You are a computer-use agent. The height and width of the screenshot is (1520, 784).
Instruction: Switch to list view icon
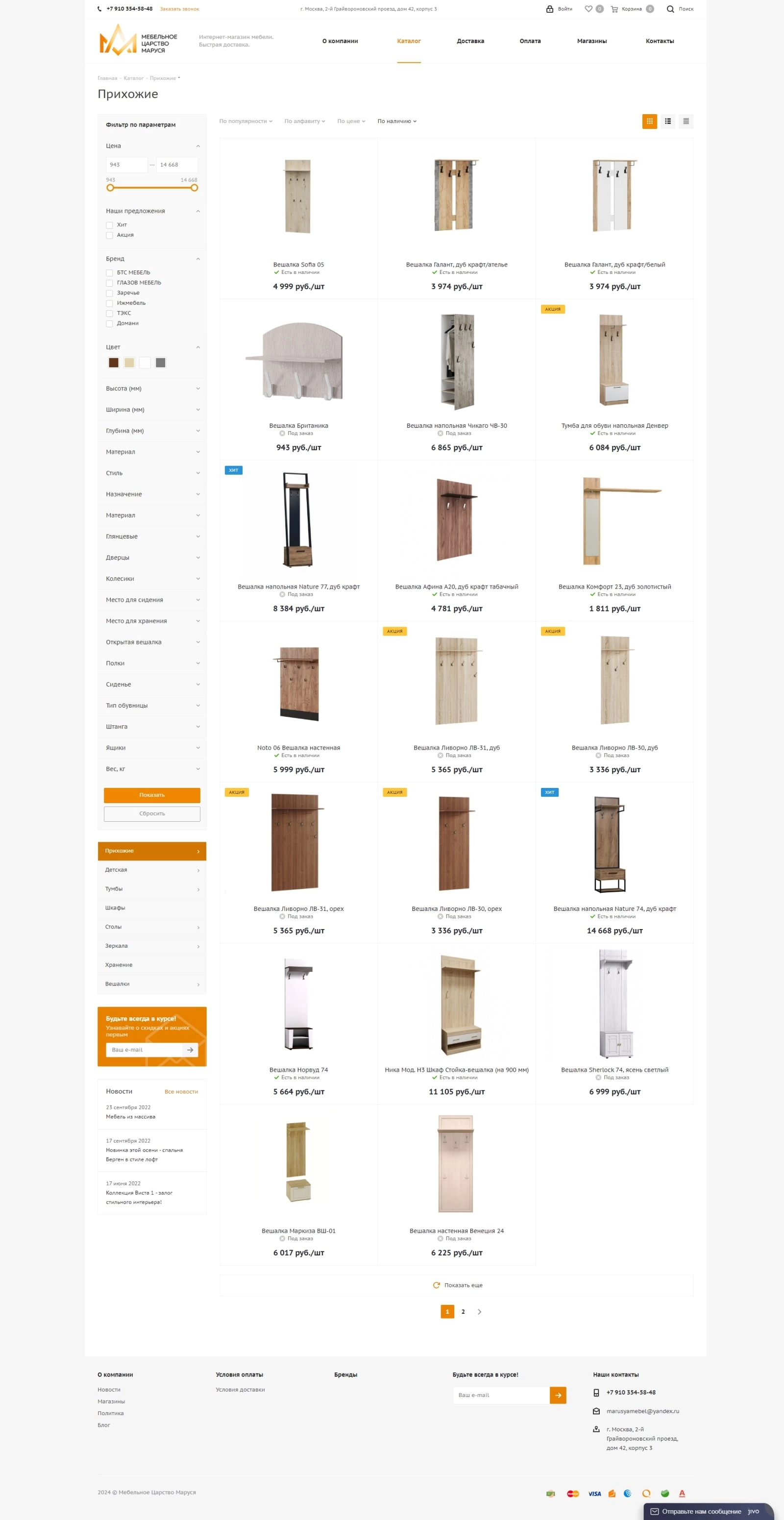click(x=668, y=121)
